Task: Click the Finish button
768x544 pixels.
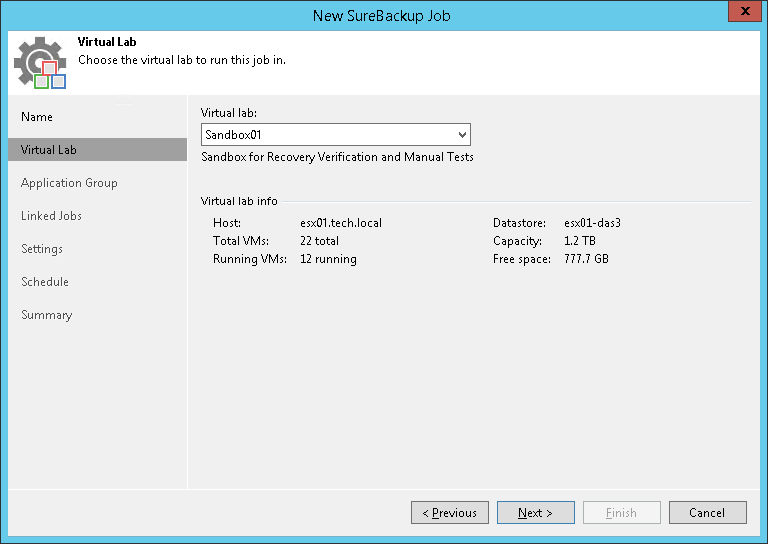Action: pos(621,513)
